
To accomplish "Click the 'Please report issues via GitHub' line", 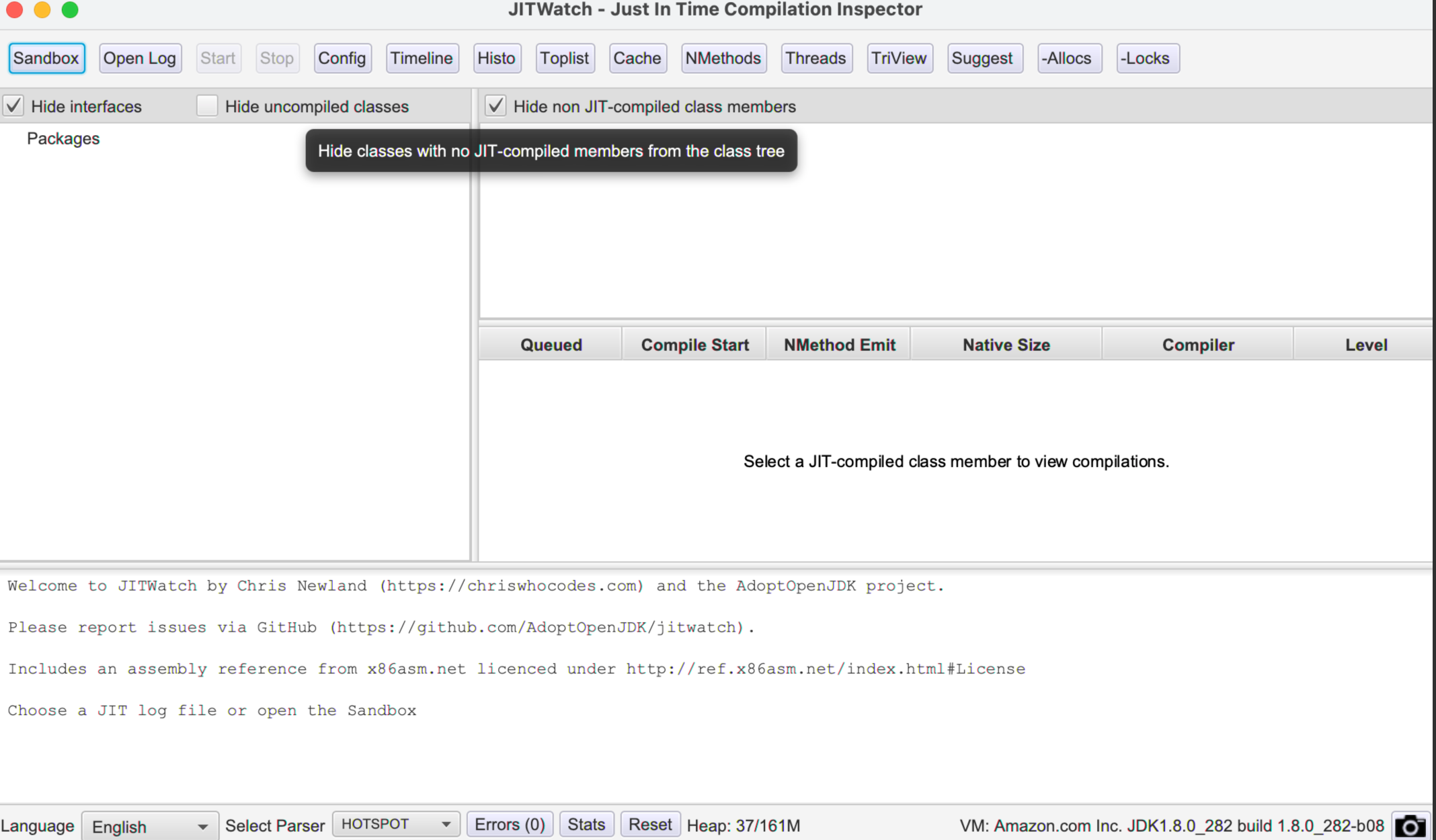I will [x=381, y=627].
